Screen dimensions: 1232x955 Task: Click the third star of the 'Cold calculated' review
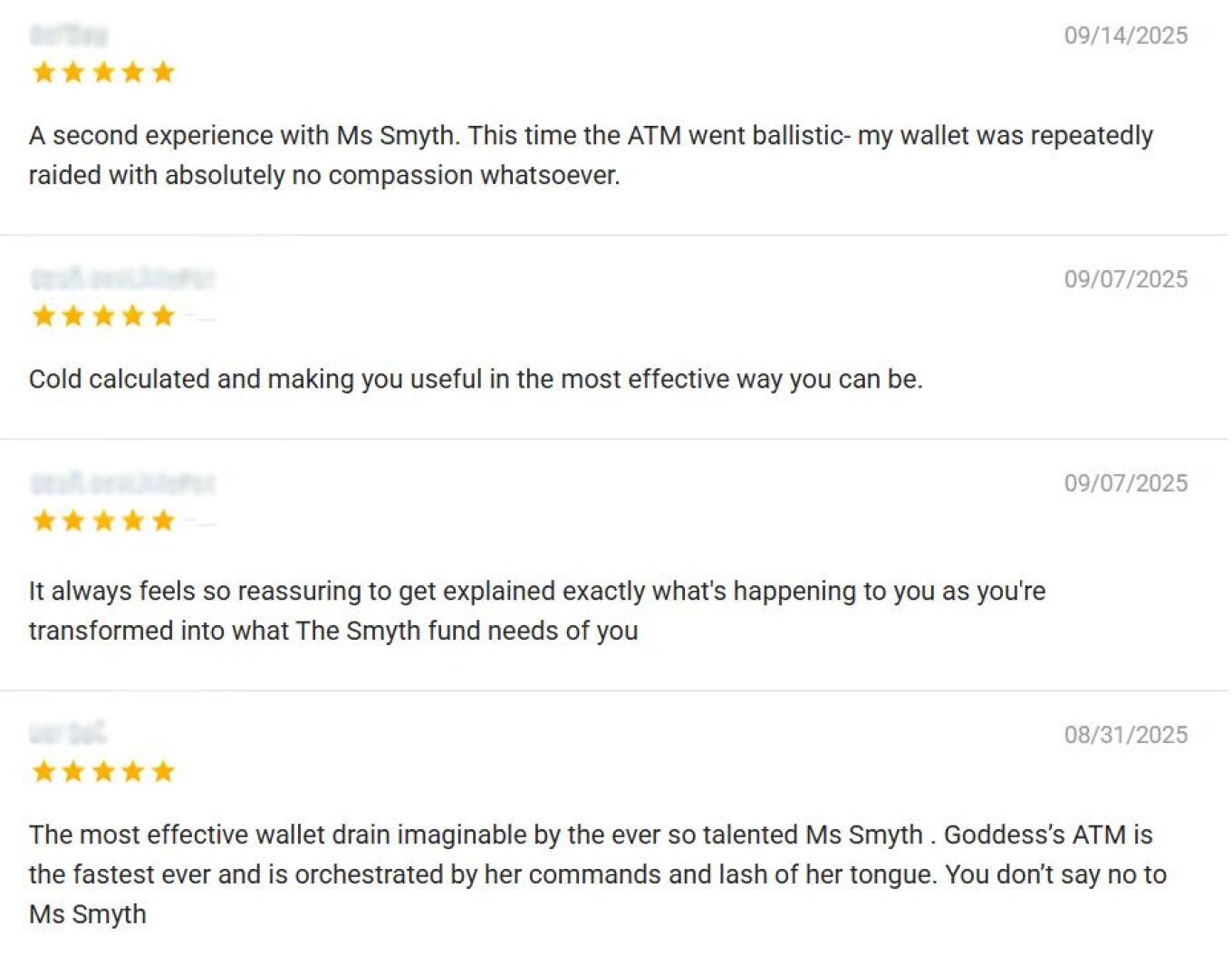[x=103, y=315]
